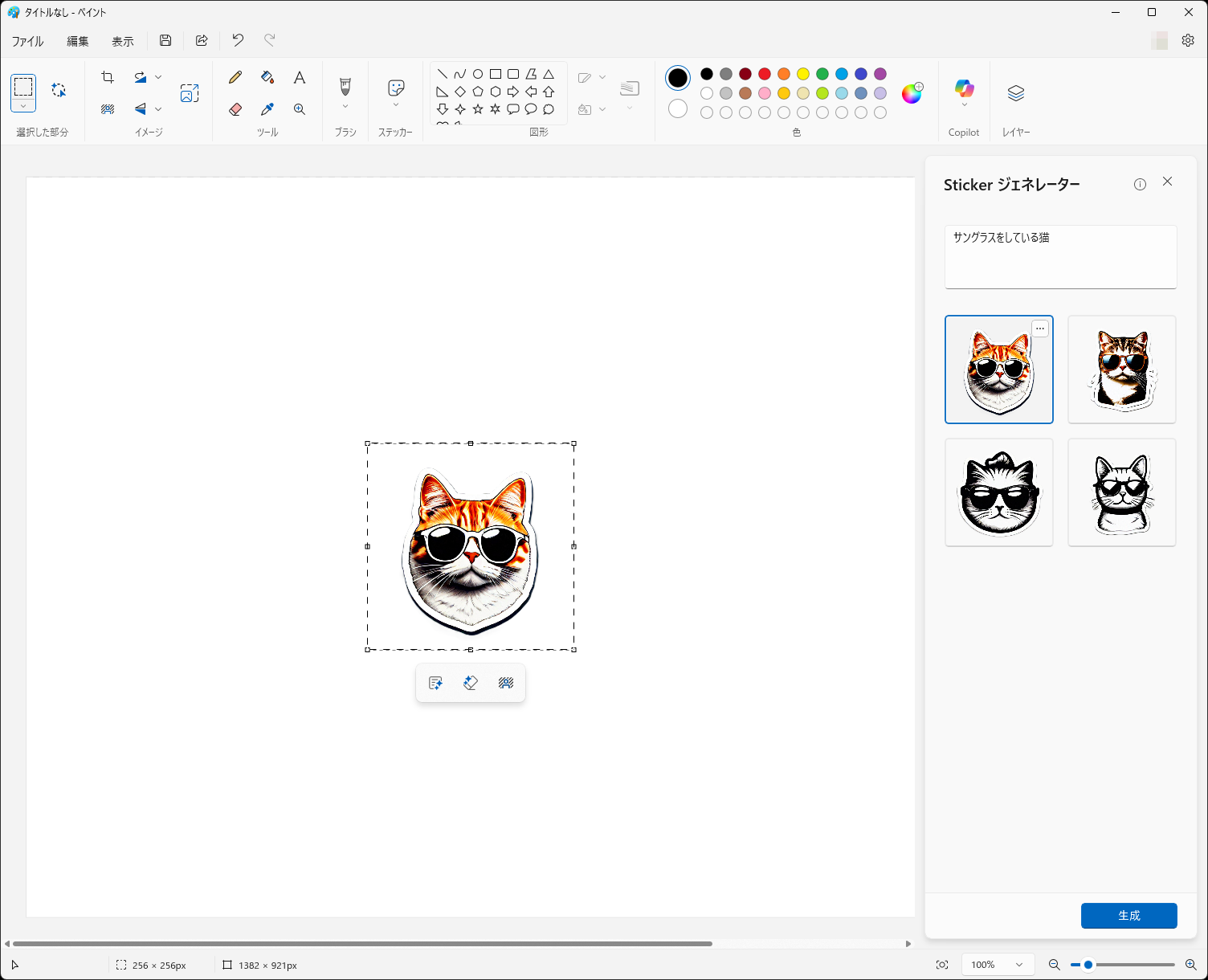
Task: Expand the Brushes dropdown
Action: [x=345, y=106]
